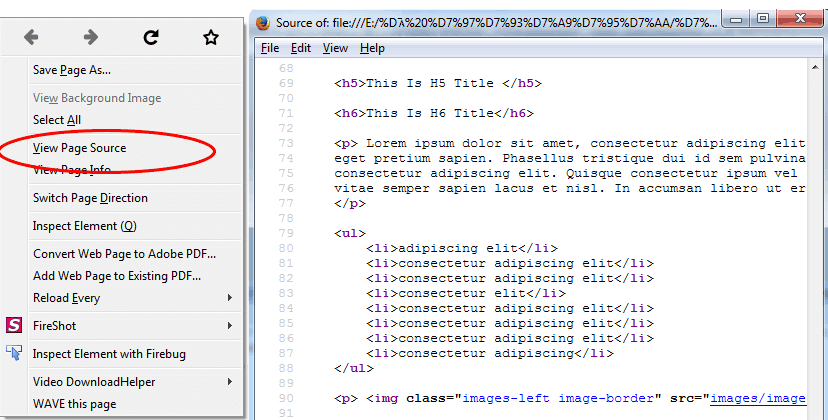Open the Edit menu in the source window
Viewport: 828px width, 420px height.
[x=301, y=48]
